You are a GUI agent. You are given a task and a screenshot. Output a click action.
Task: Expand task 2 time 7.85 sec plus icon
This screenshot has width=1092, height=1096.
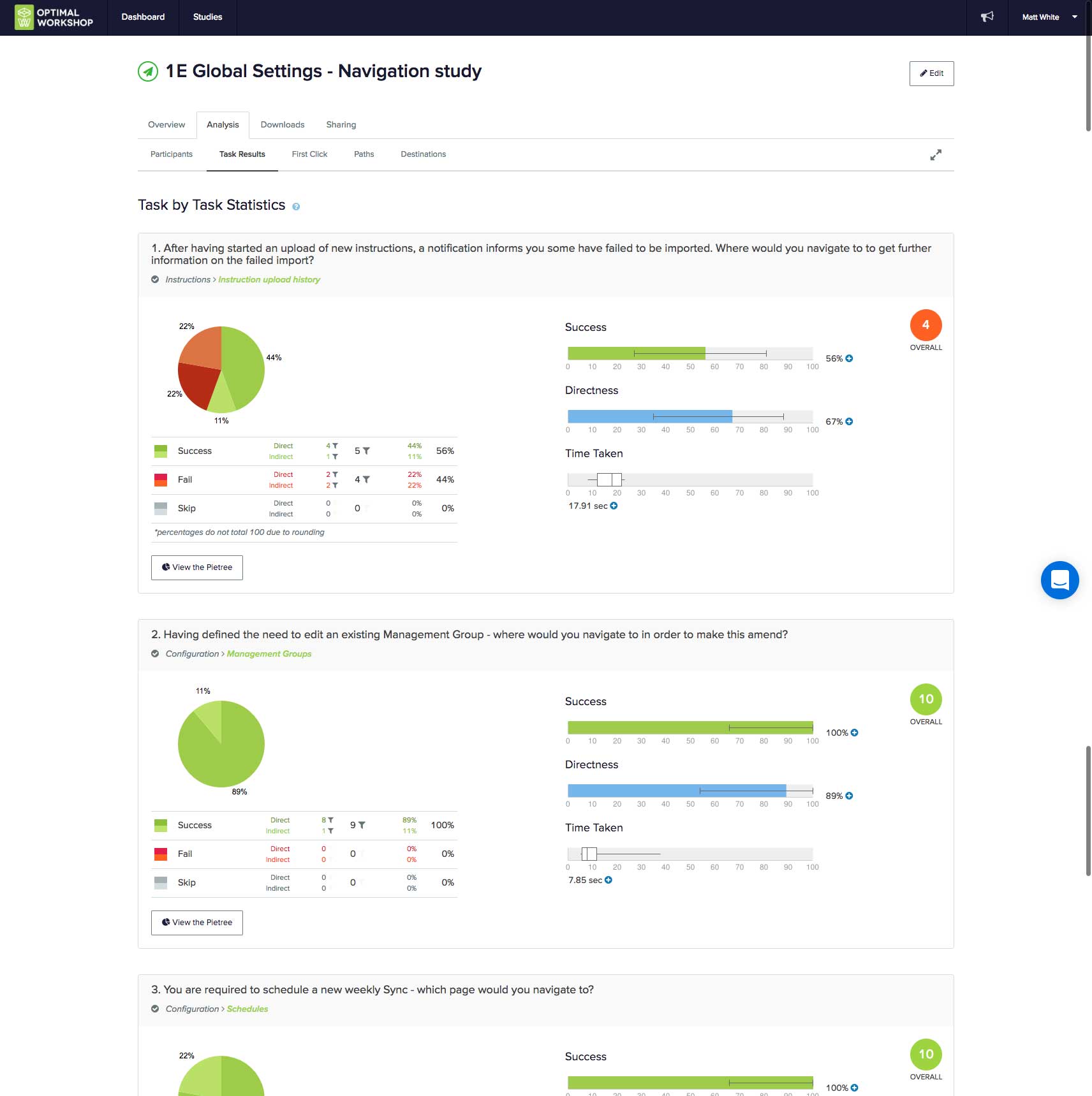609,880
